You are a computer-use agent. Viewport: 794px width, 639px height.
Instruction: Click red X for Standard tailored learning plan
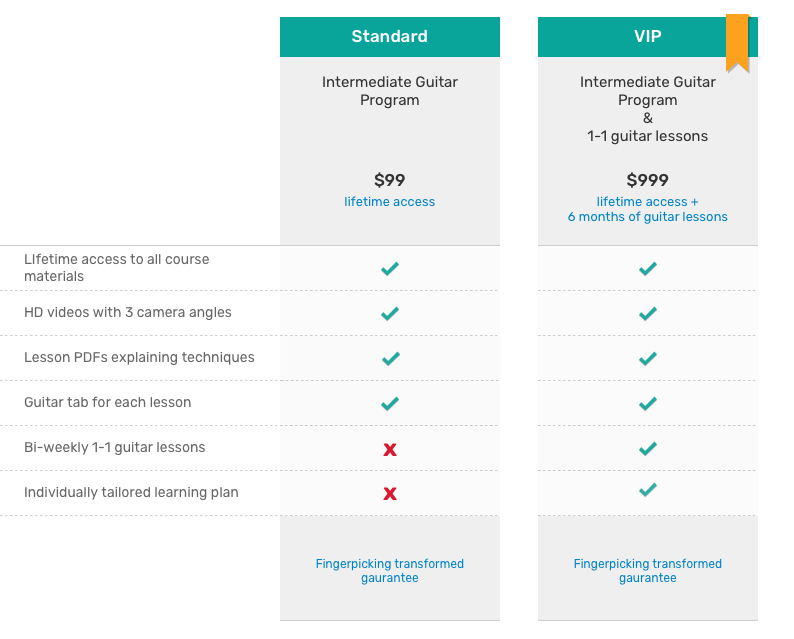tap(390, 493)
